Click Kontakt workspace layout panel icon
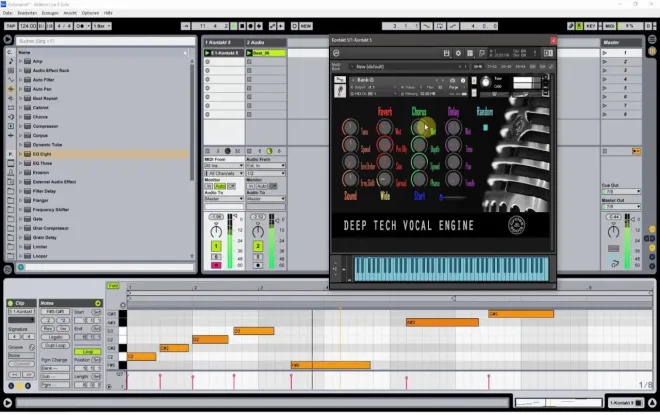 [x=470, y=53]
